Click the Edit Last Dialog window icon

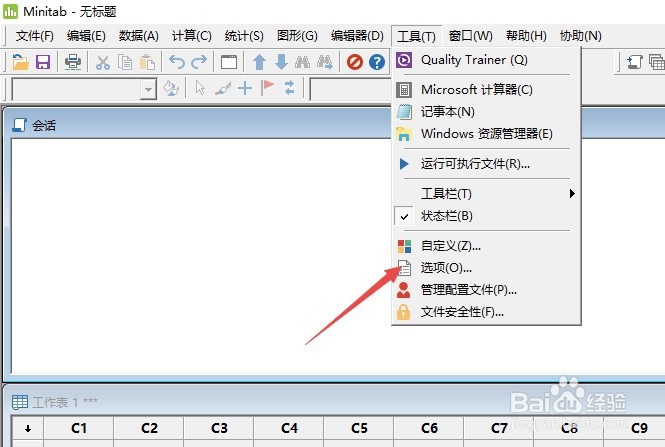click(229, 62)
